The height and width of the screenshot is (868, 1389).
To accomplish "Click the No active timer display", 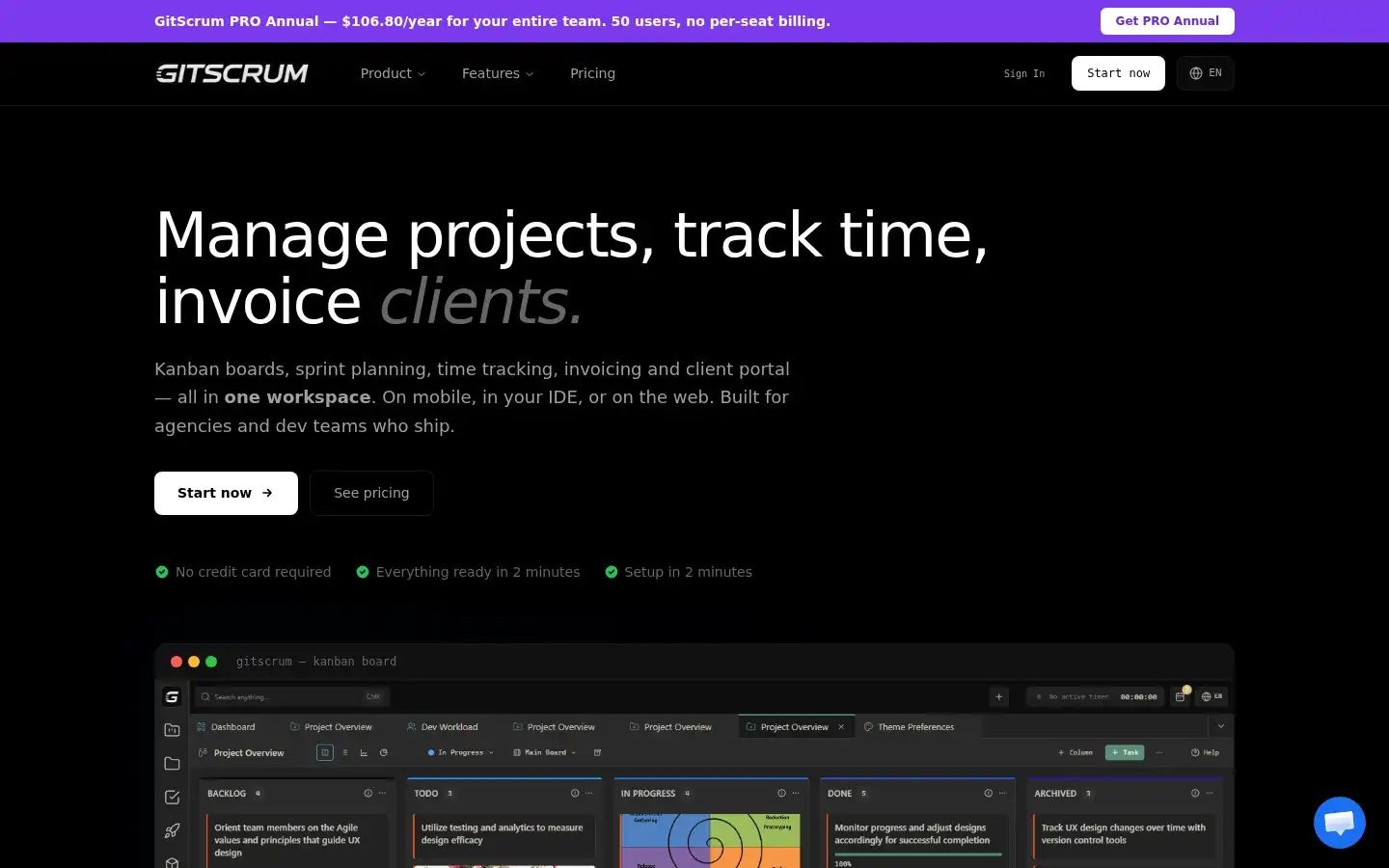I will (x=1097, y=696).
